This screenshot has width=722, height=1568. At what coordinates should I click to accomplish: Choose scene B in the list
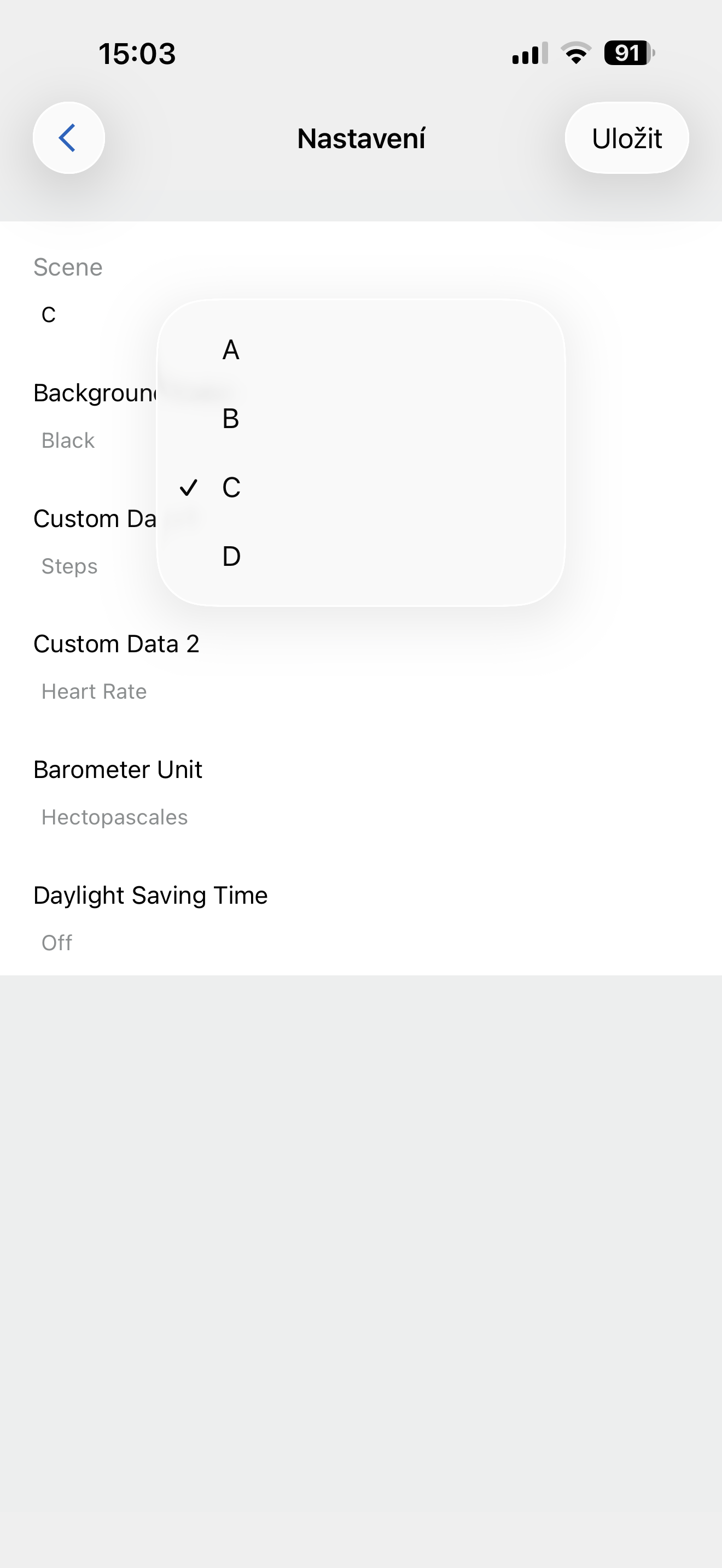pos(231,419)
